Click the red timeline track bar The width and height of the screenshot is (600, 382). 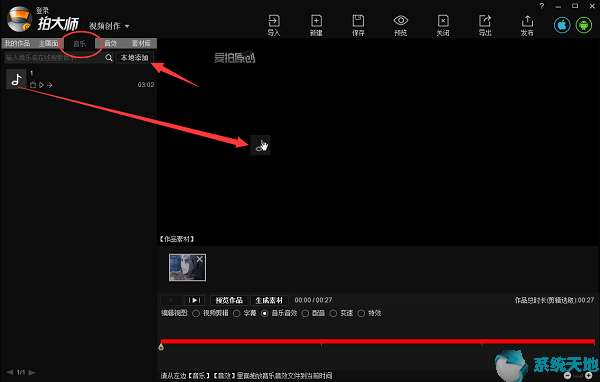[x=378, y=341]
